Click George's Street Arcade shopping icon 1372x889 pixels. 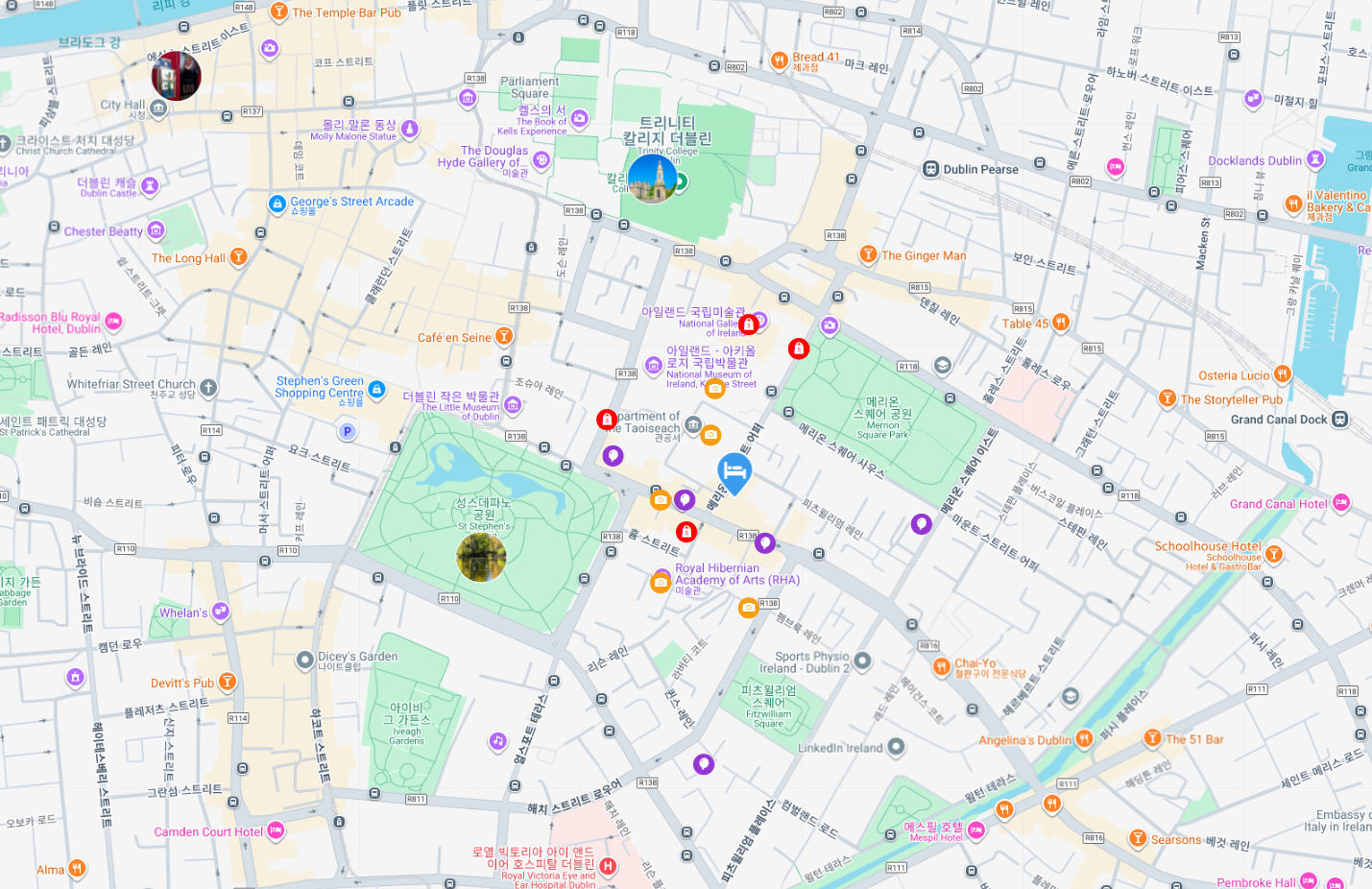[277, 204]
